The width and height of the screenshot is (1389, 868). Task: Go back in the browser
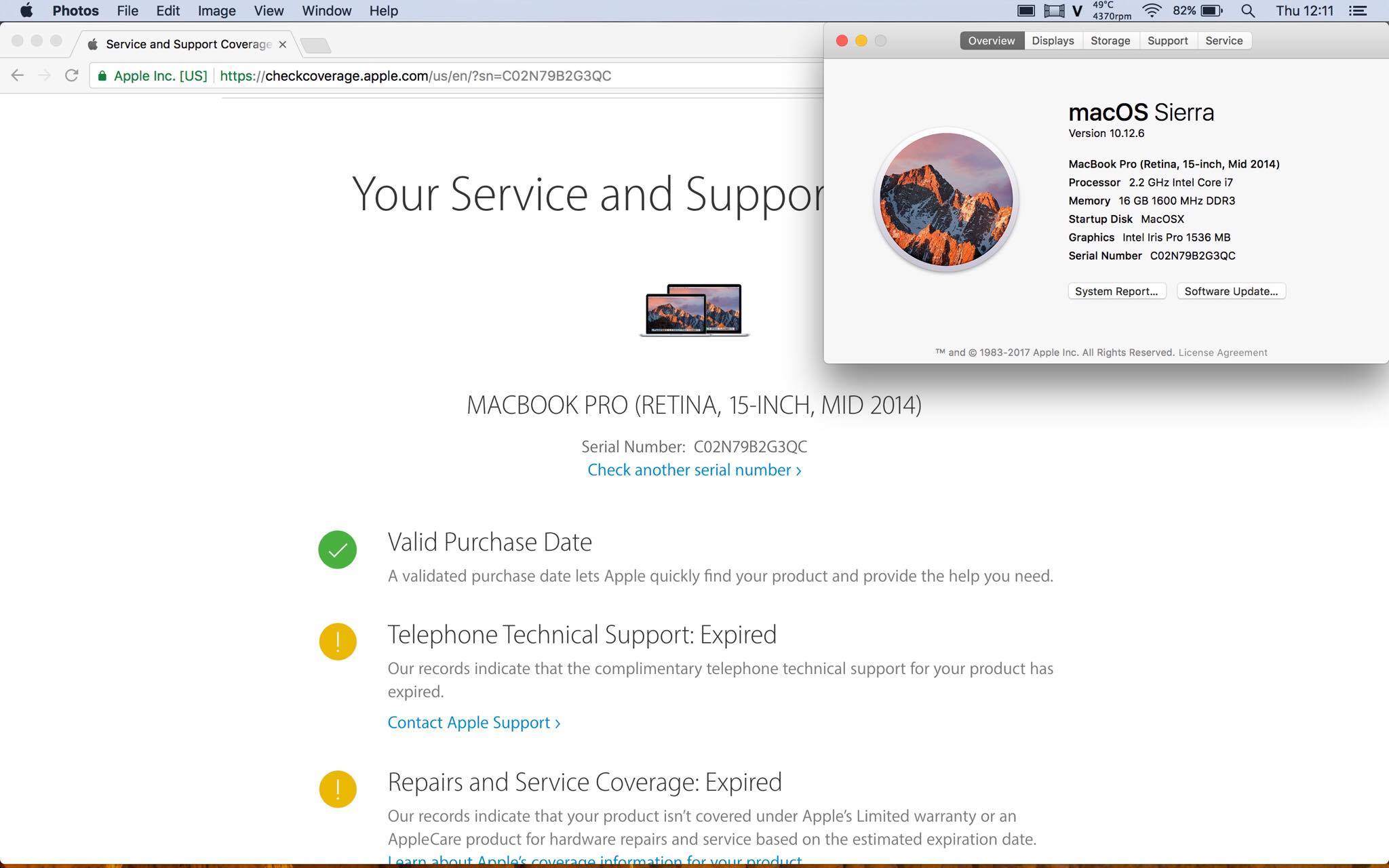point(18,75)
